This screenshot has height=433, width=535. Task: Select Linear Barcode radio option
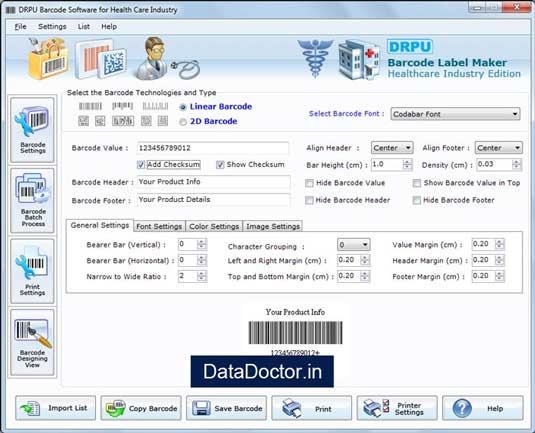click(x=183, y=107)
